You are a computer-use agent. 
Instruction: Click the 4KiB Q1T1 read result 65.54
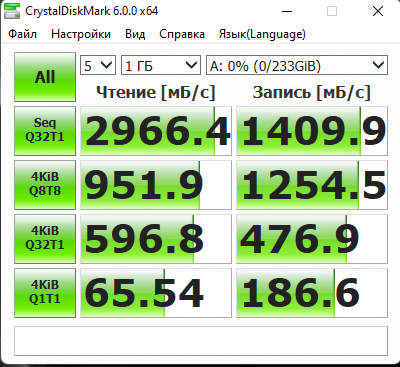[156, 293]
